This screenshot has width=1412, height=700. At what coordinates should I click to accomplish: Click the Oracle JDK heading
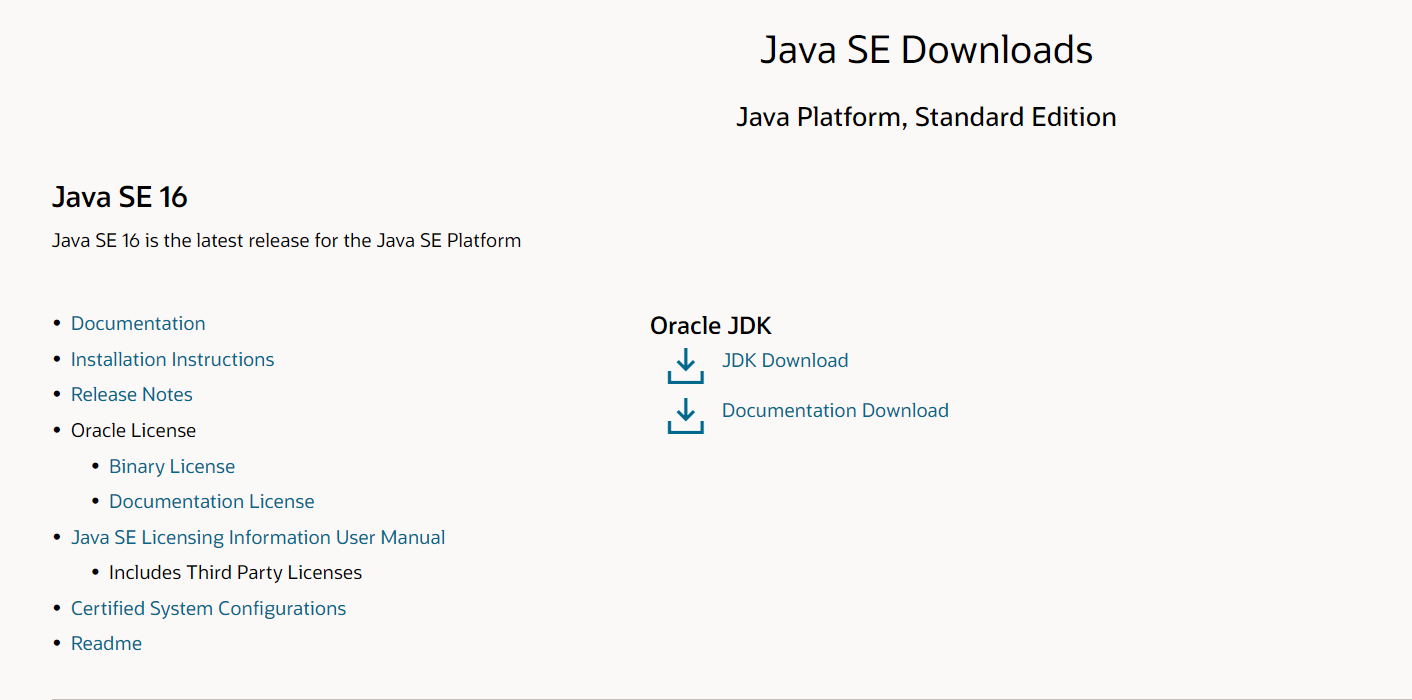711,325
